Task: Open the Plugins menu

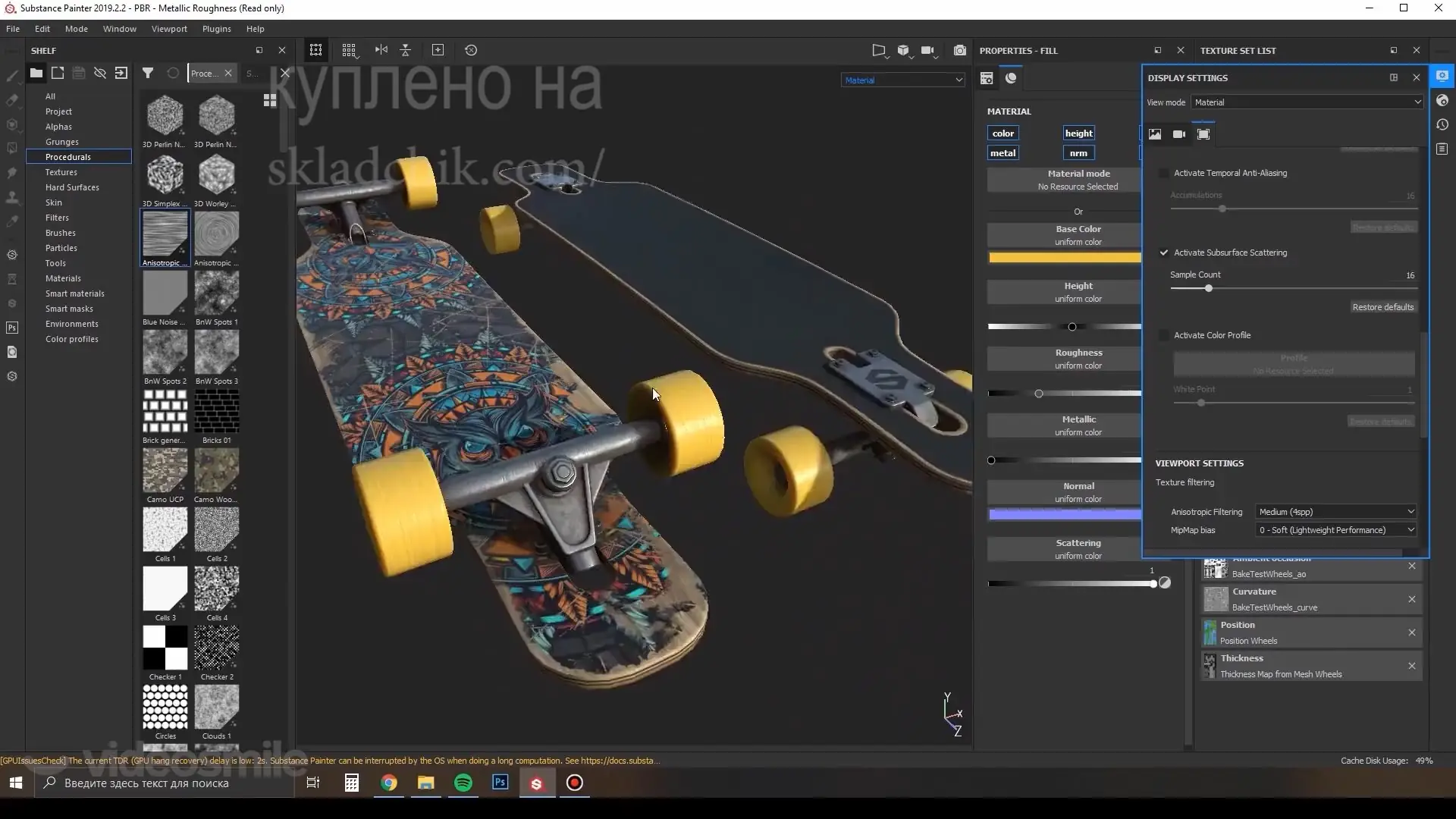Action: (216, 29)
